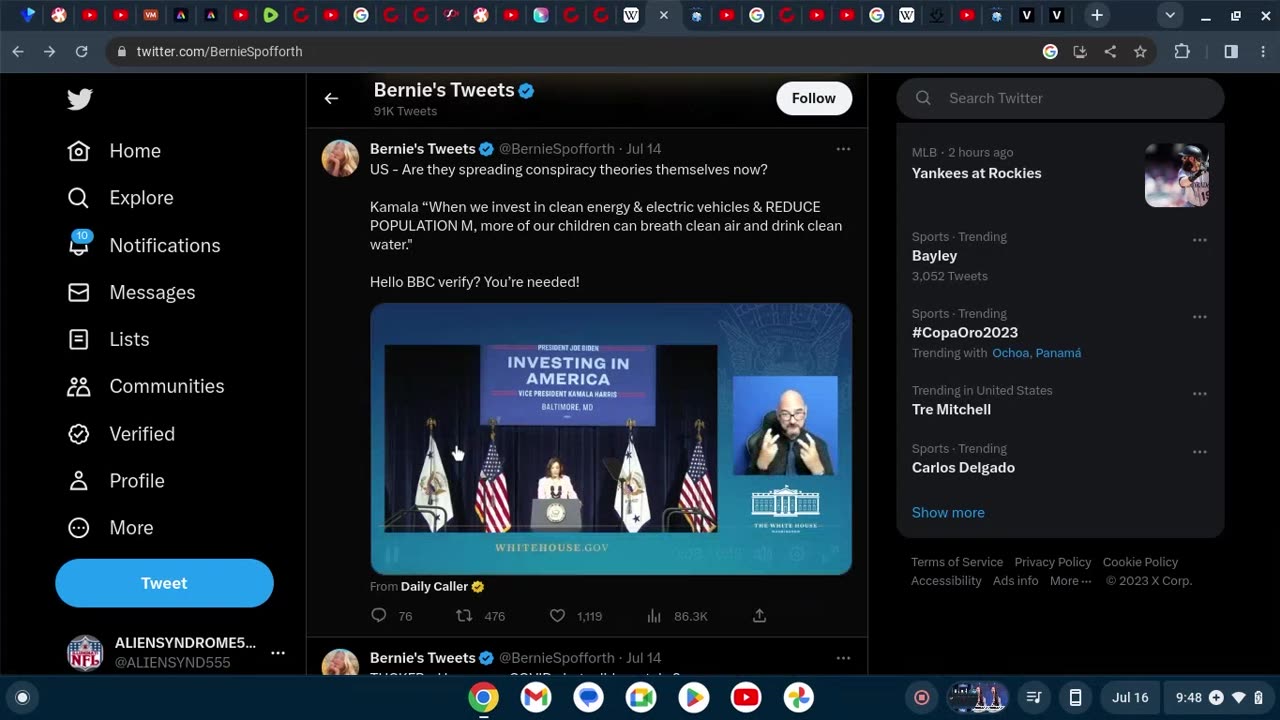Open the Accessibility footer link
The width and height of the screenshot is (1280, 720).
pyautogui.click(x=946, y=581)
